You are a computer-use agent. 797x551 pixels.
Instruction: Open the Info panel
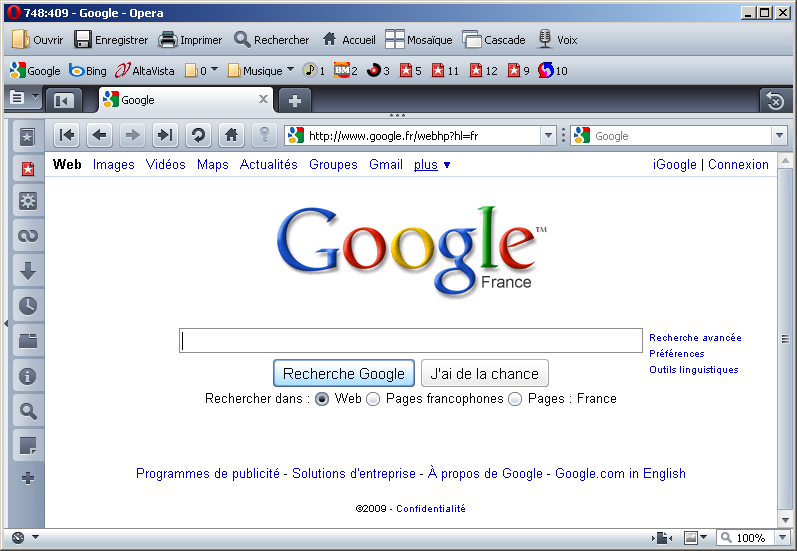coord(27,376)
